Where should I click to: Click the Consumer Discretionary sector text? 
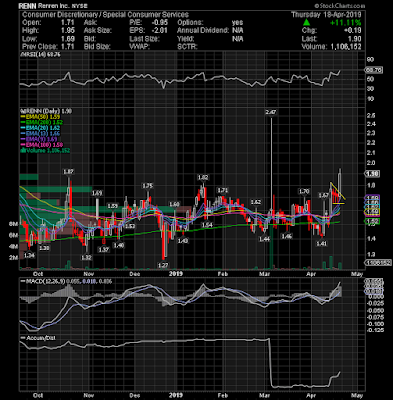point(60,15)
